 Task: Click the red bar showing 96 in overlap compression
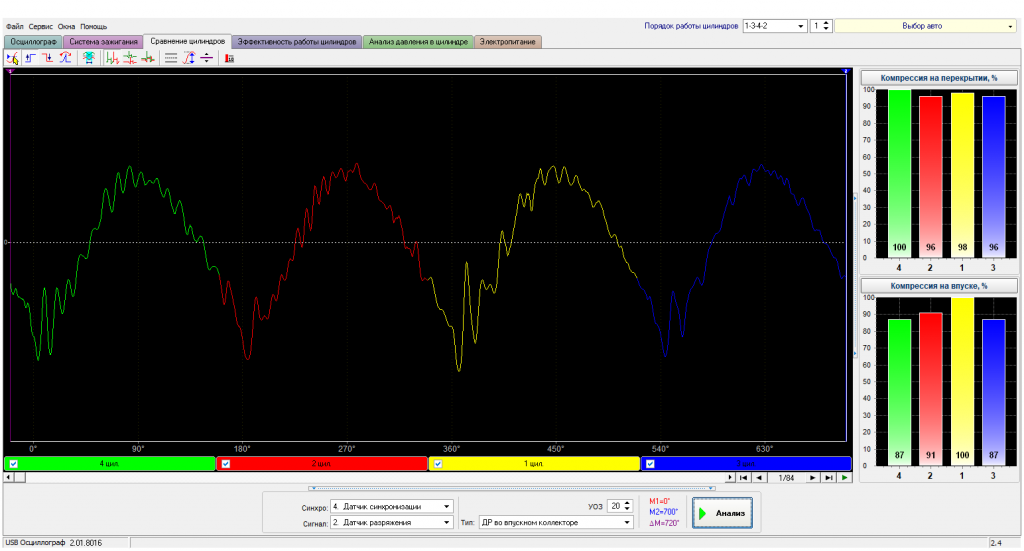pyautogui.click(x=931, y=177)
